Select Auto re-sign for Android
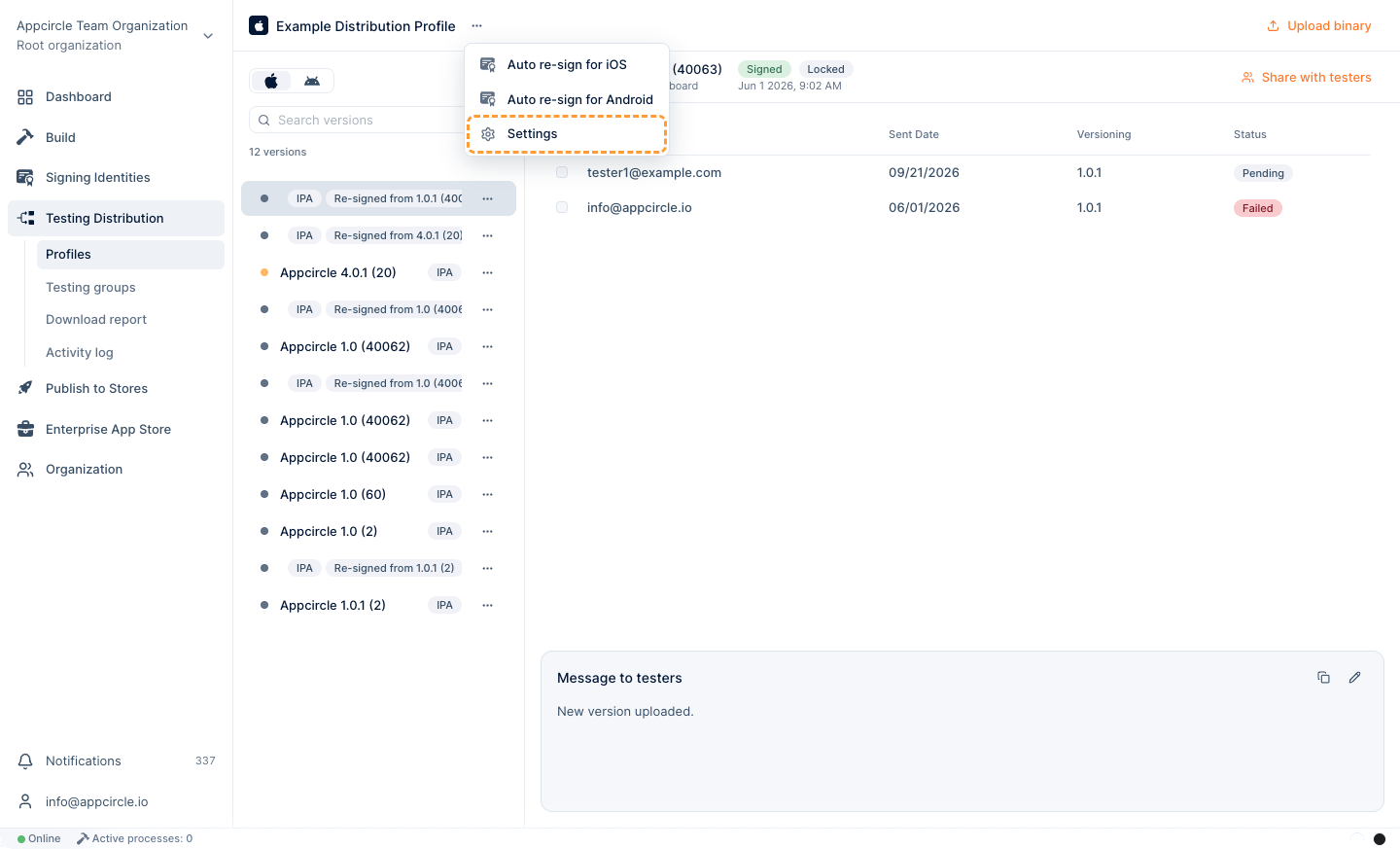This screenshot has height=849, width=1400. [x=567, y=99]
